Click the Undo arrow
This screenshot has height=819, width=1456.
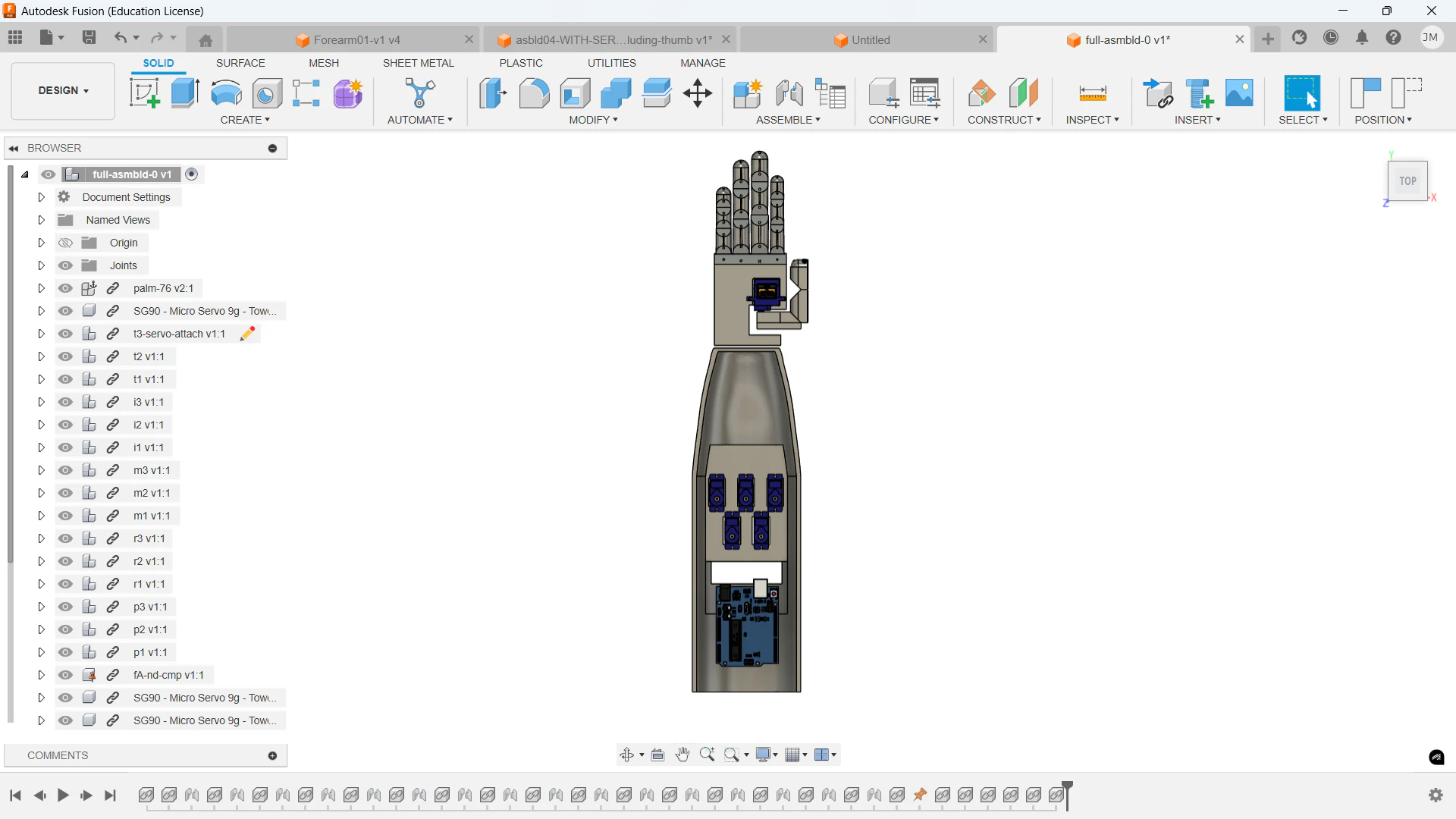coord(120,37)
